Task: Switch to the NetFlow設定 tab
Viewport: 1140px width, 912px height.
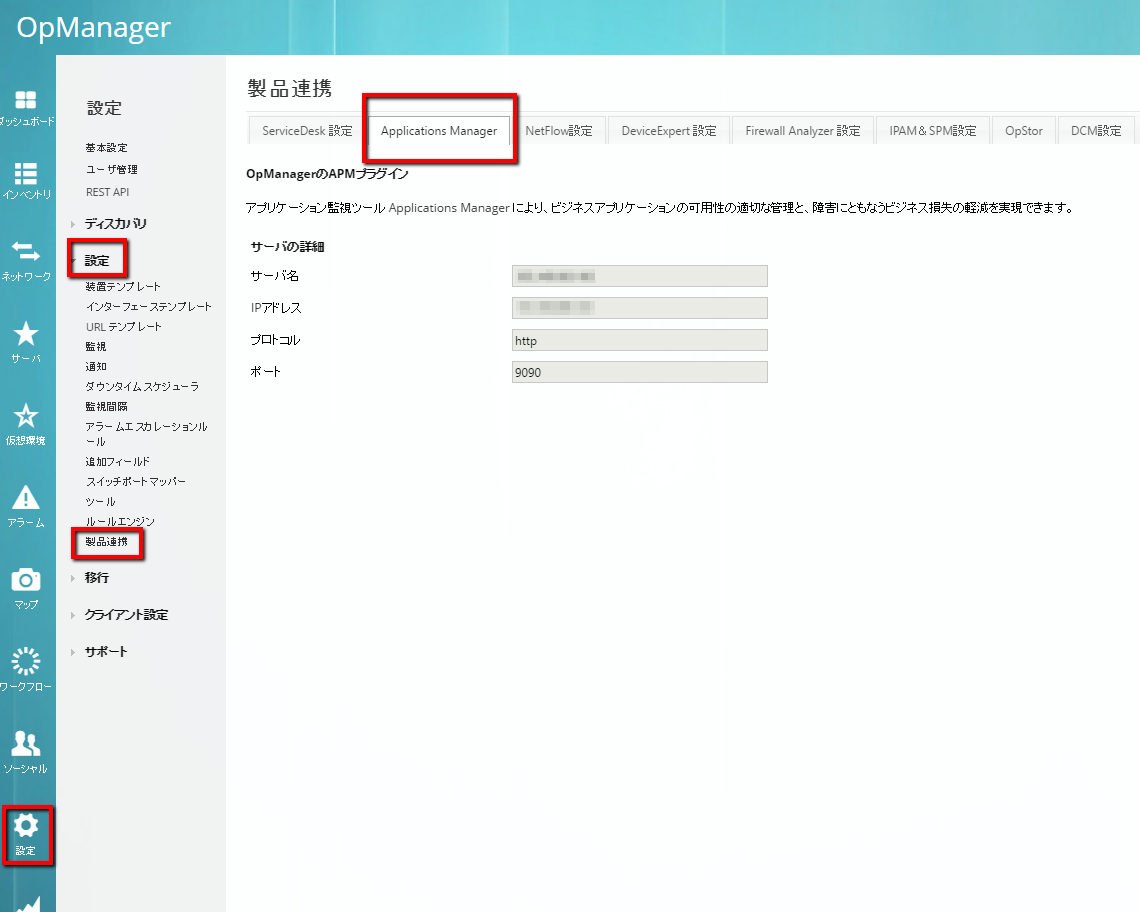Action: 558,130
